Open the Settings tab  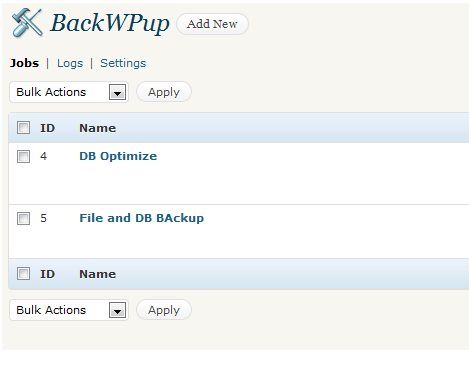click(123, 63)
